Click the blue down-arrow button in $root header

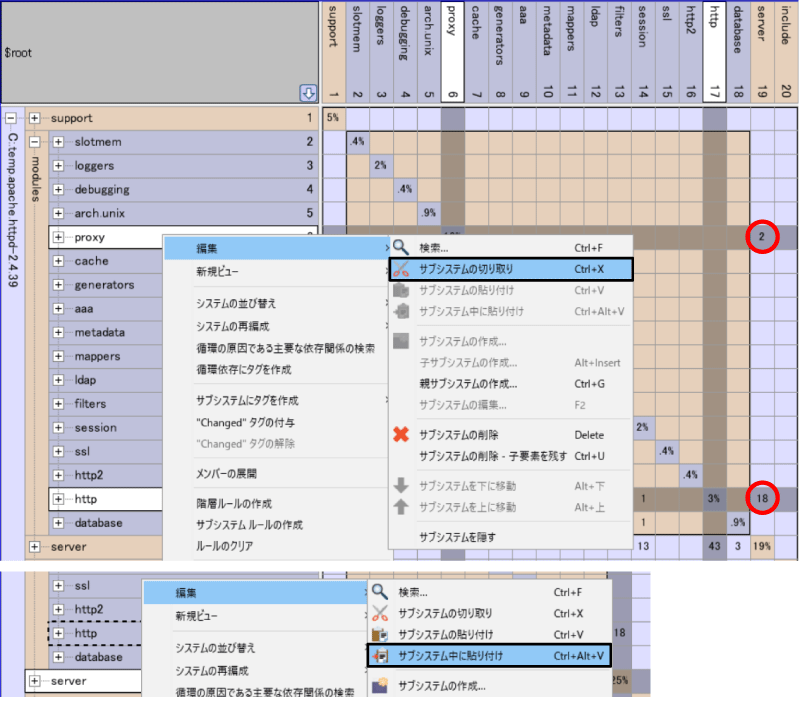(309, 94)
